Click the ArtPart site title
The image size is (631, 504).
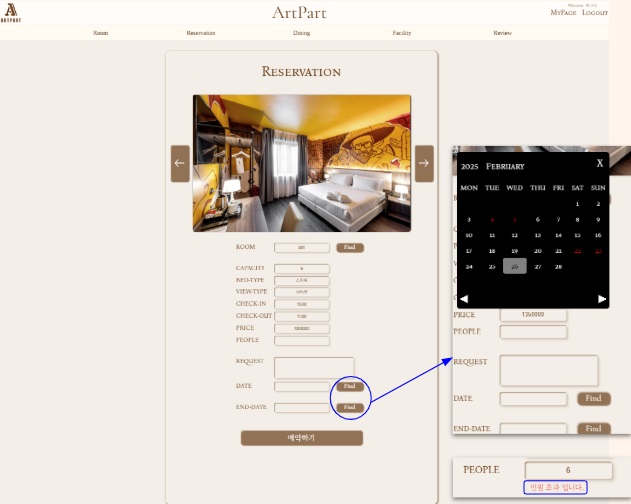299,13
